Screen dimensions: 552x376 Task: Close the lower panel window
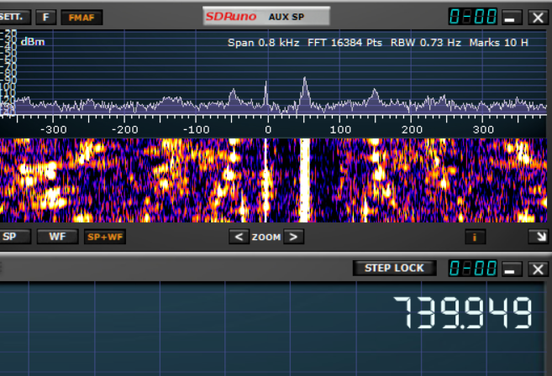(x=538, y=269)
